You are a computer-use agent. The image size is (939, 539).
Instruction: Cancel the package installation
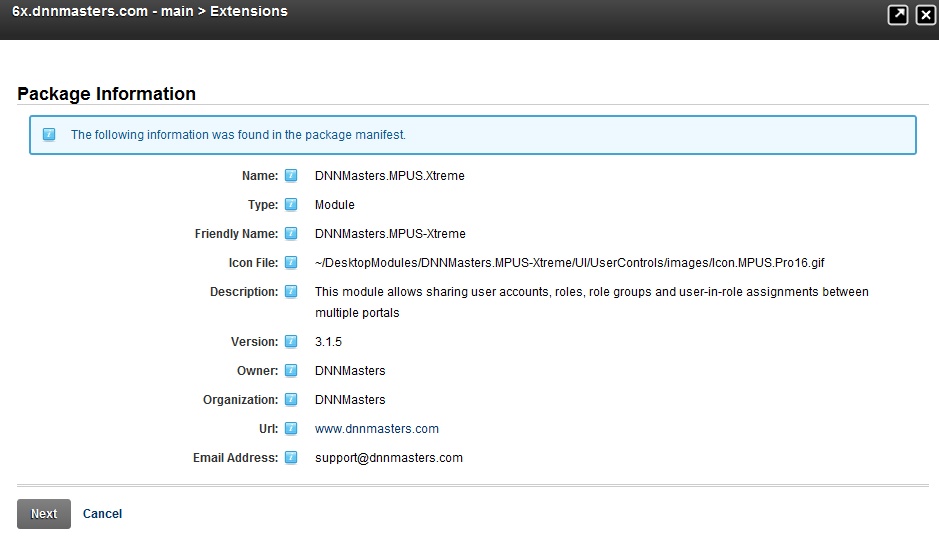tap(102, 514)
